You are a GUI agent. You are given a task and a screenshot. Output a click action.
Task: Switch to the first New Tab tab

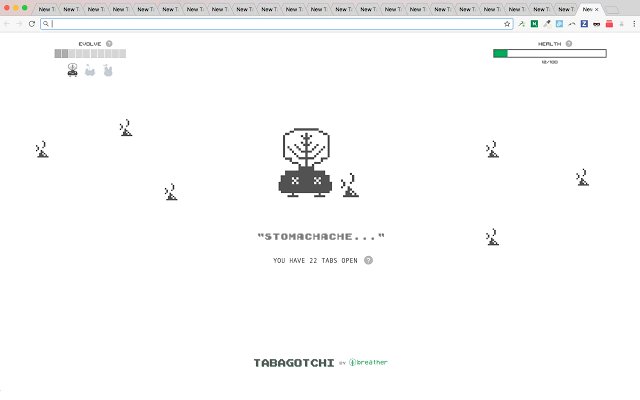click(47, 9)
